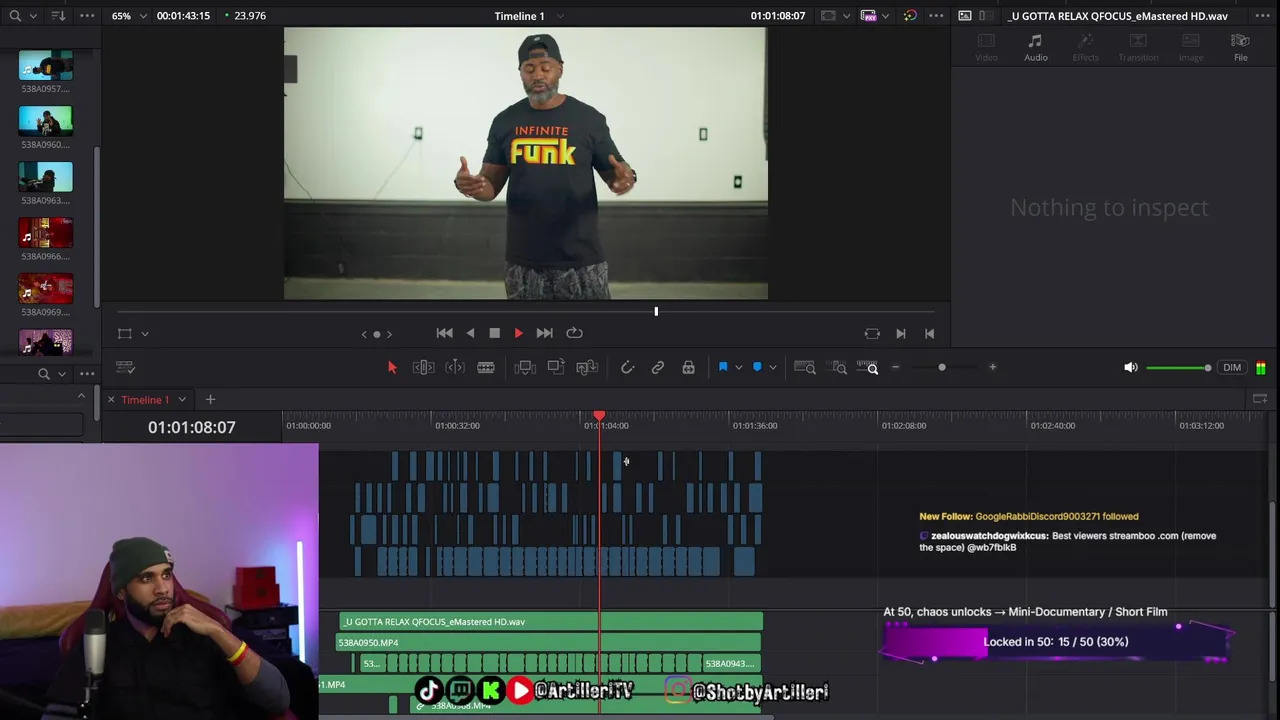1280x720 pixels.
Task: Open the Timeline 1 viewer name dropdown
Action: point(560,16)
